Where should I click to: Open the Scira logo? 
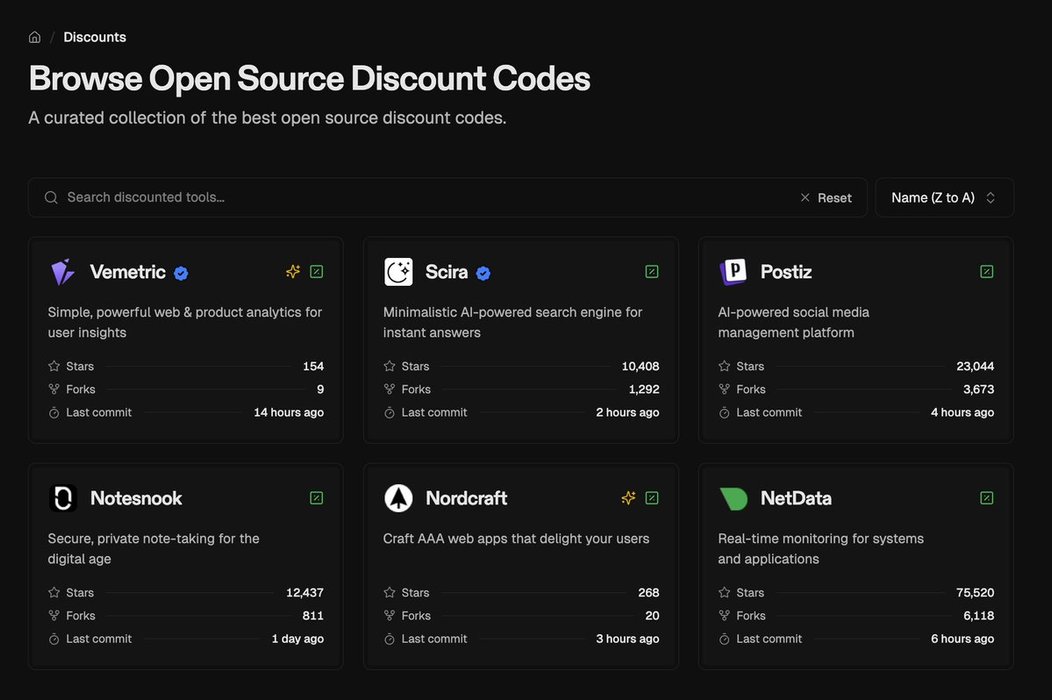pyautogui.click(x=399, y=272)
